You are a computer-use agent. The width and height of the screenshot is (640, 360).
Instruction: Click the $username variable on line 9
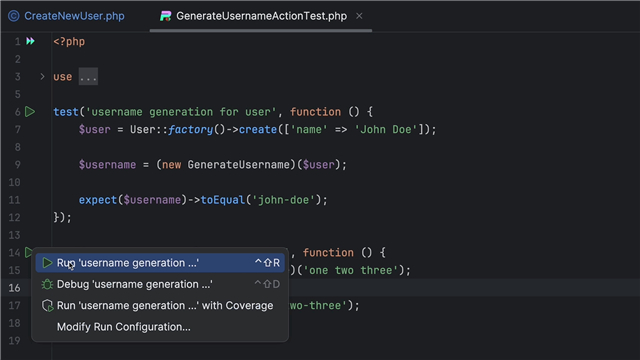pos(107,165)
